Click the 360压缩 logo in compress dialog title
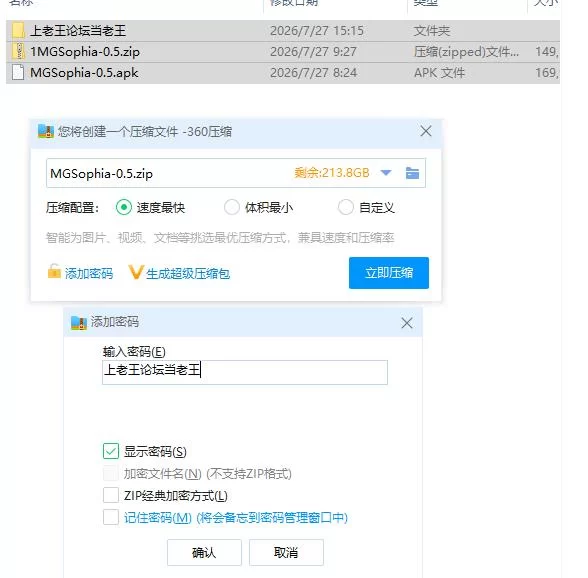This screenshot has width=588, height=578. tap(46, 132)
